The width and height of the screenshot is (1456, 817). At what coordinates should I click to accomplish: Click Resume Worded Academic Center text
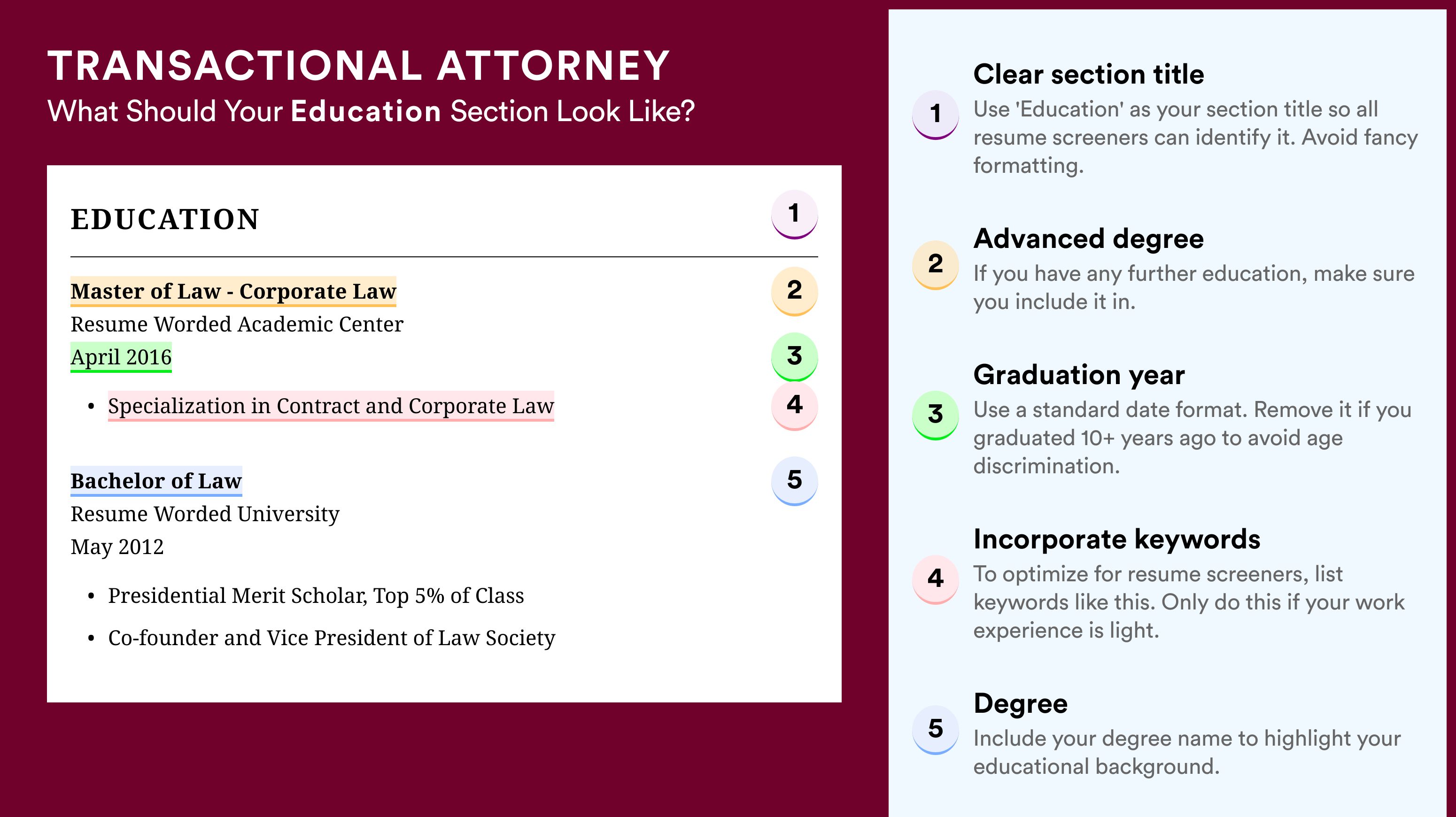[237, 324]
